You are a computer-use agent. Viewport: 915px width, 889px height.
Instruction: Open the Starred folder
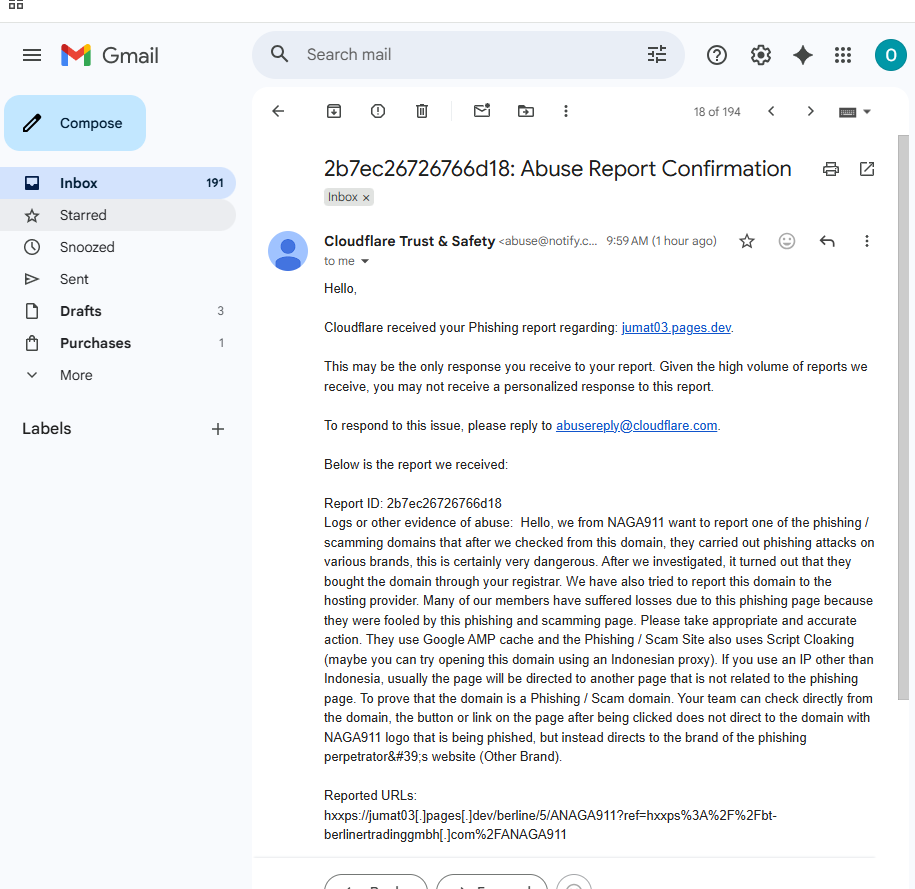click(118, 215)
